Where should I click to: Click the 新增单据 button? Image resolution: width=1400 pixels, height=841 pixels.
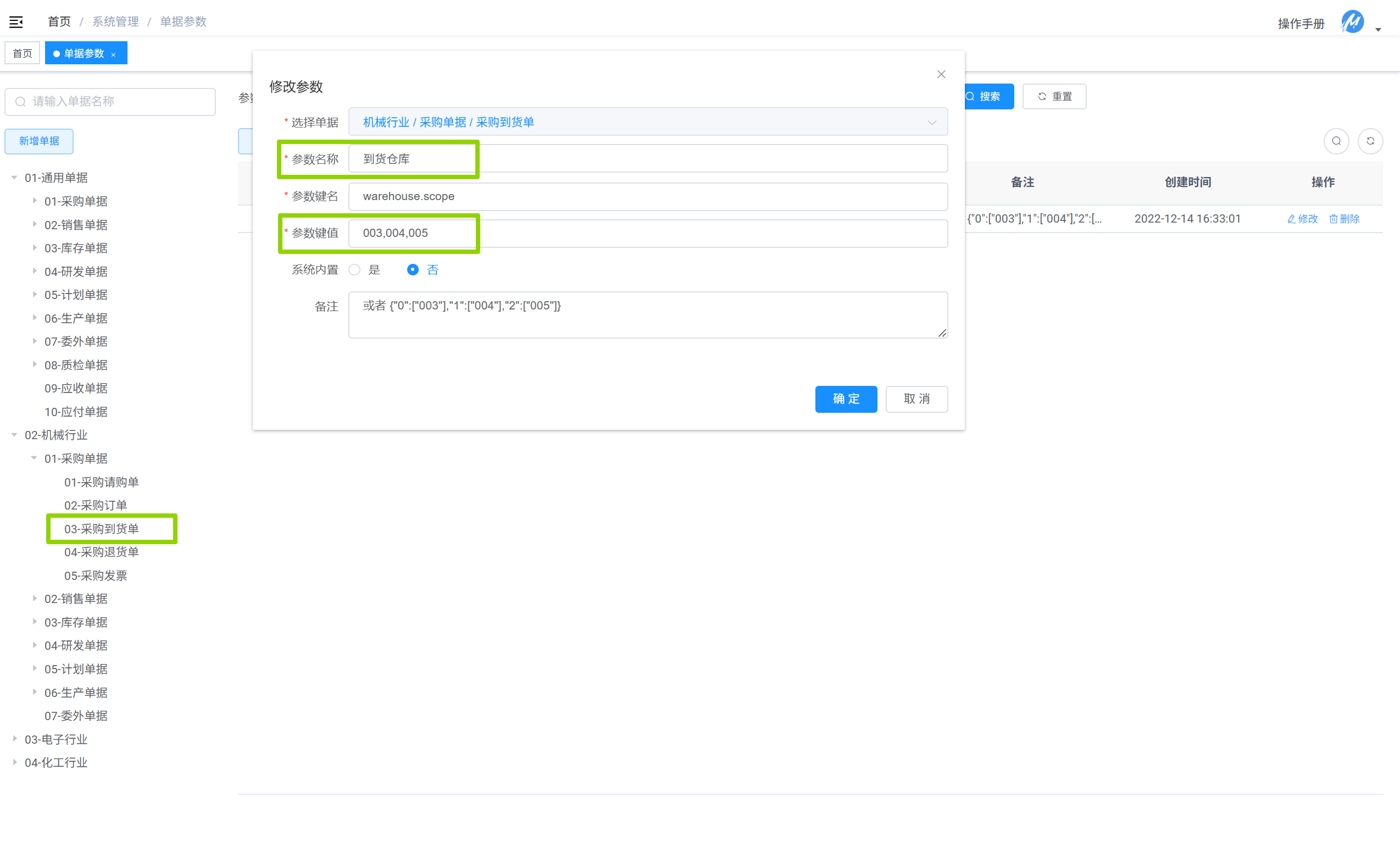[x=39, y=141]
